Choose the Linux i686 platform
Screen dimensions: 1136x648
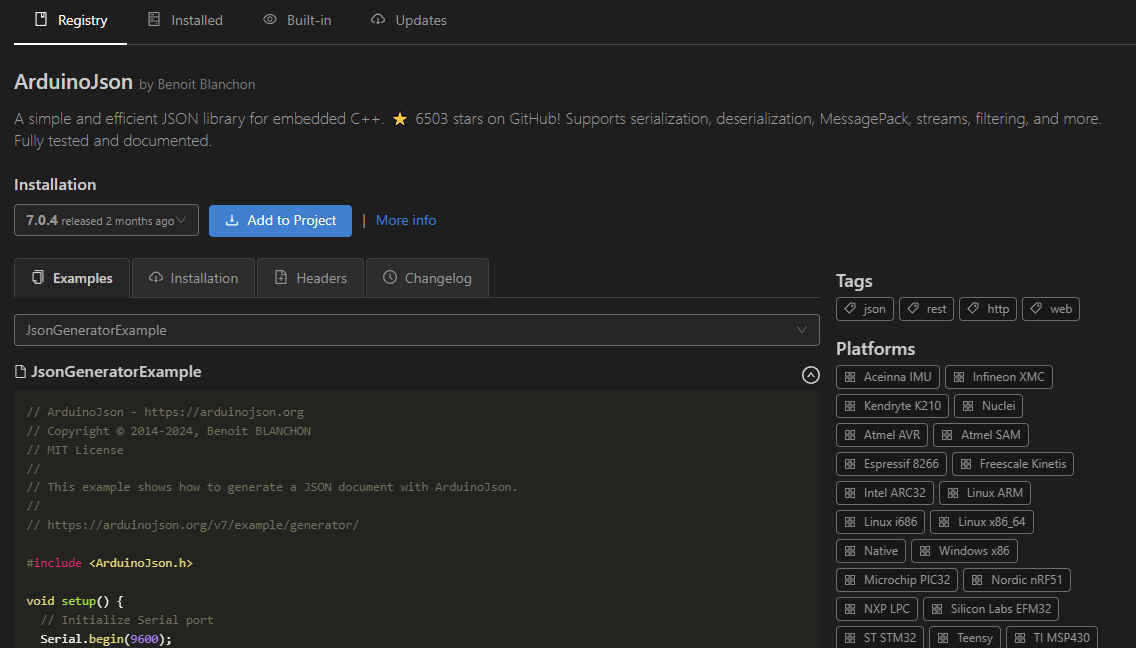(x=881, y=522)
